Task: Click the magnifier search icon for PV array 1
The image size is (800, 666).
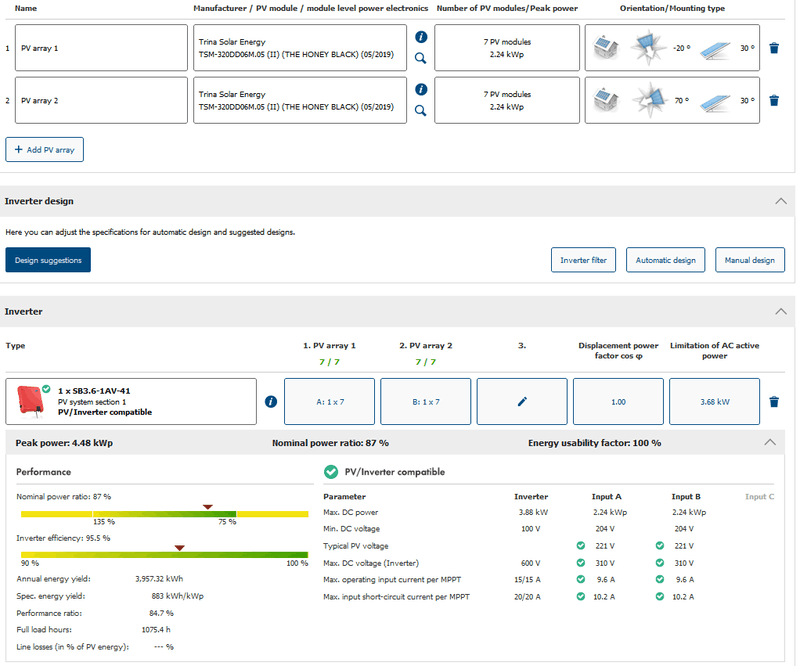Action: [x=421, y=58]
